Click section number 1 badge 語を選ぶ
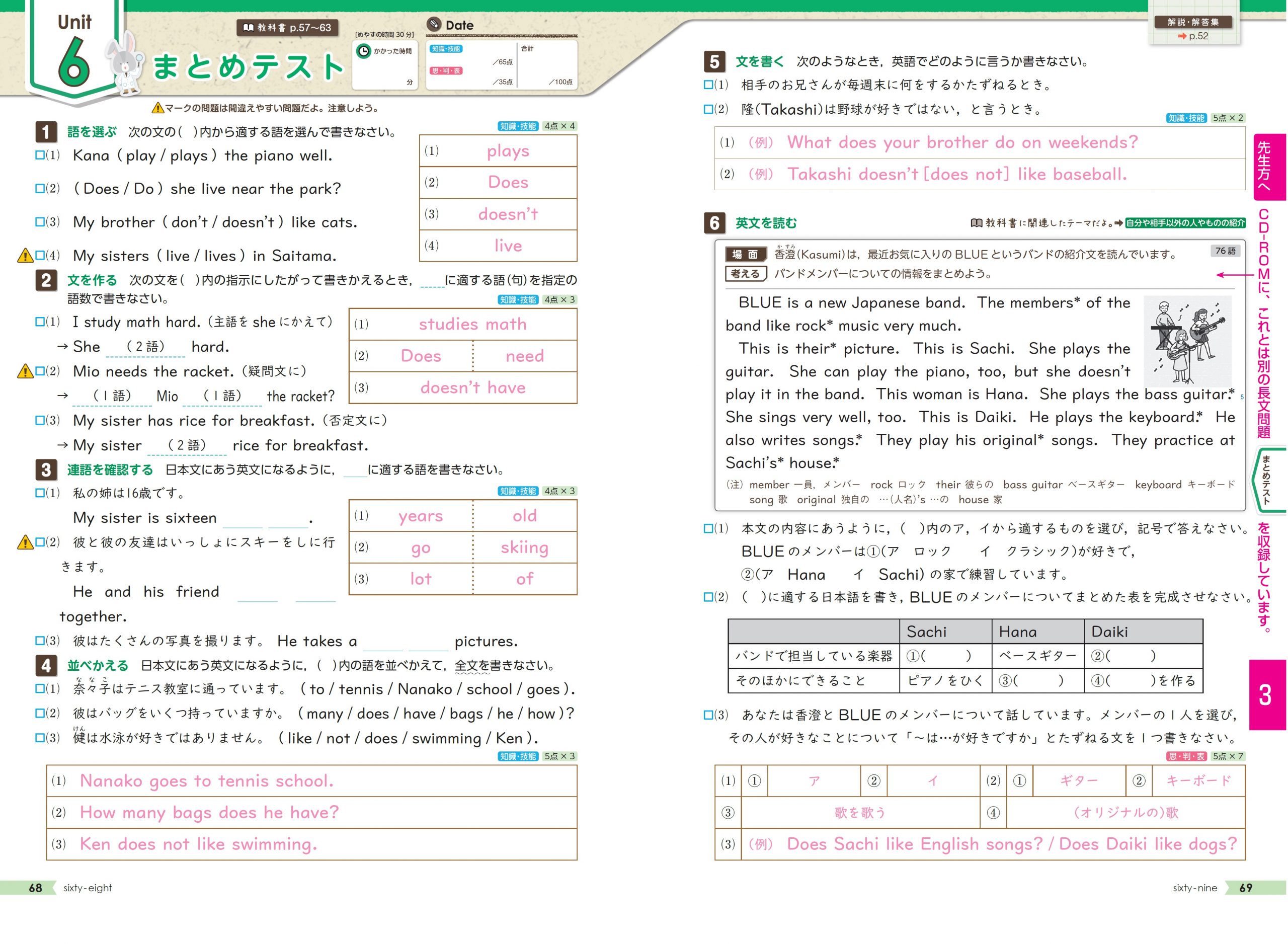This screenshot has height=944, width=1288. point(46,132)
